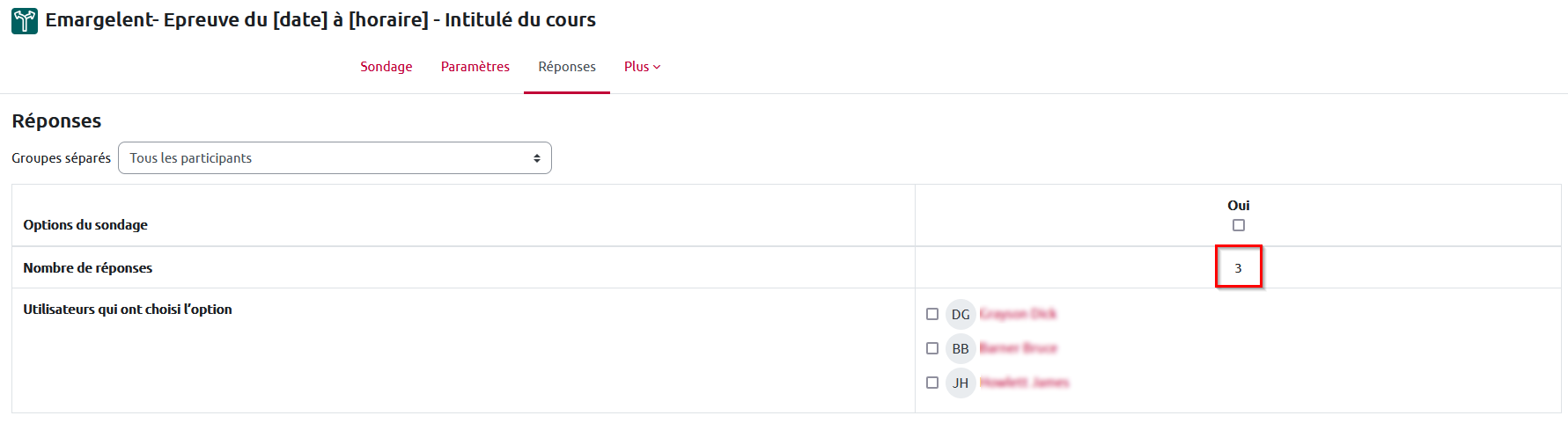Switch to the Sondage tab
Viewport: 1568px width, 423px height.
386,67
